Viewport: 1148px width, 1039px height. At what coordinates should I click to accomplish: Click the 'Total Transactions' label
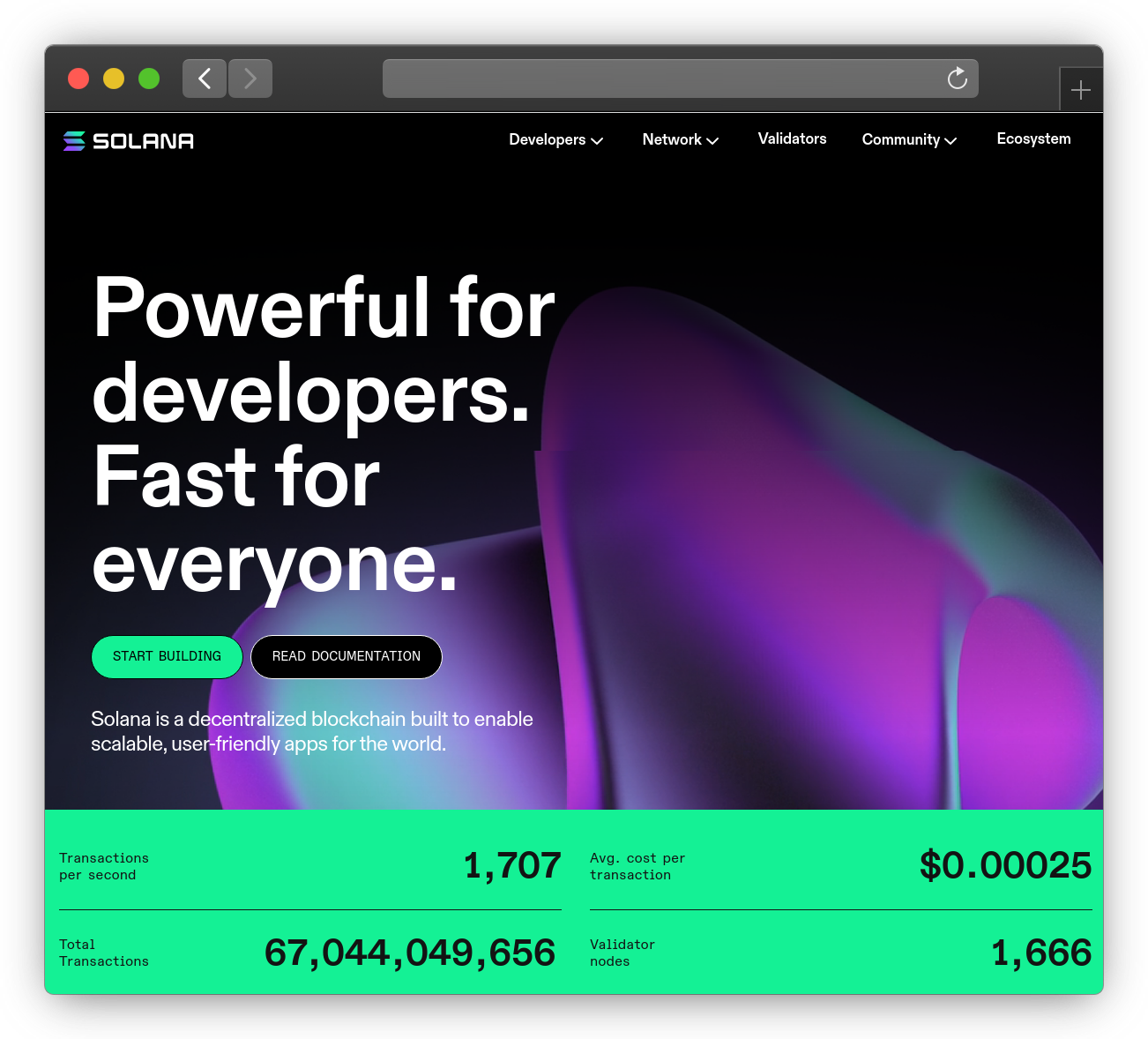click(104, 953)
